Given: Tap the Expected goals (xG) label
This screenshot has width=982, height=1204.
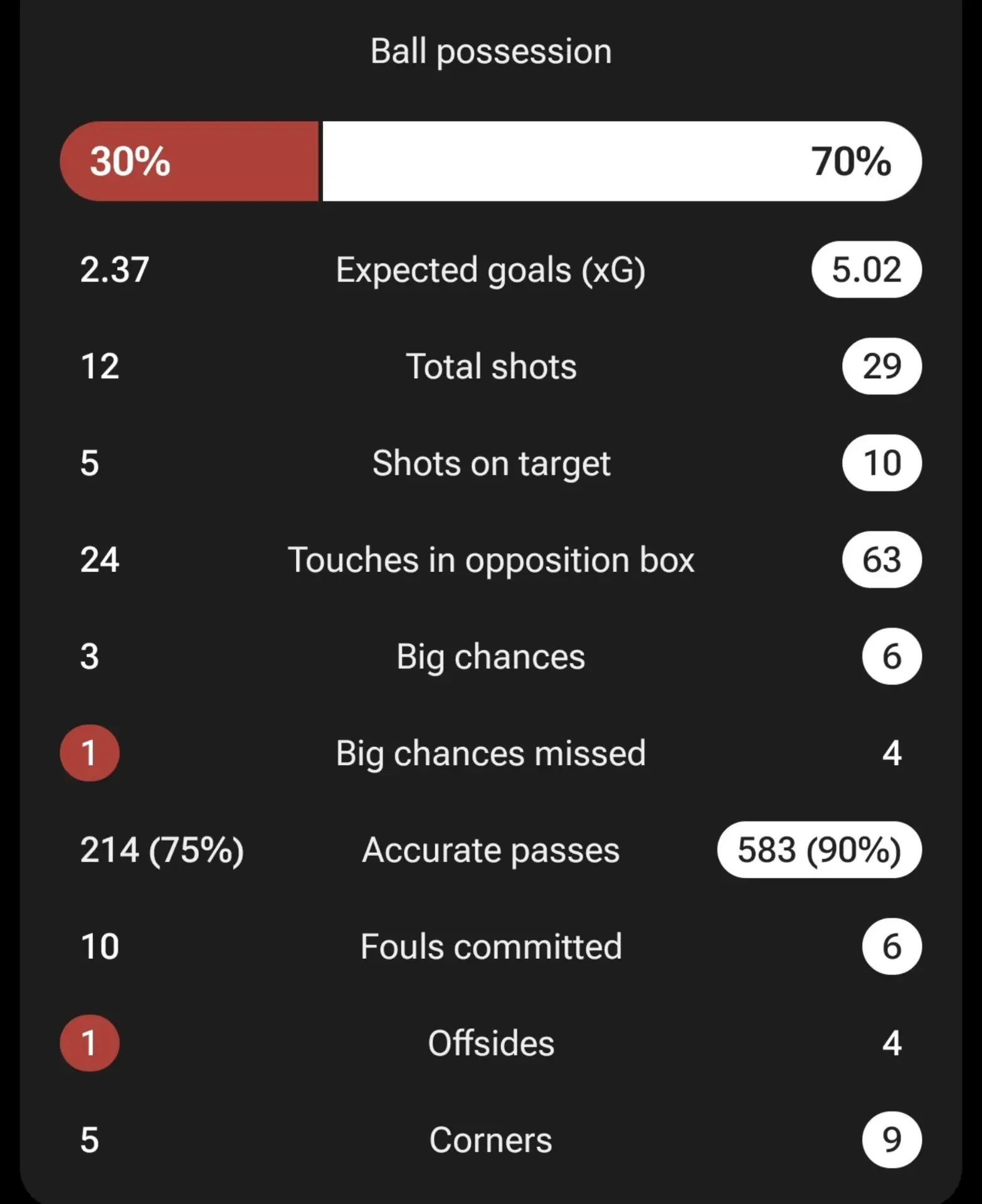Looking at the screenshot, I should [x=490, y=270].
